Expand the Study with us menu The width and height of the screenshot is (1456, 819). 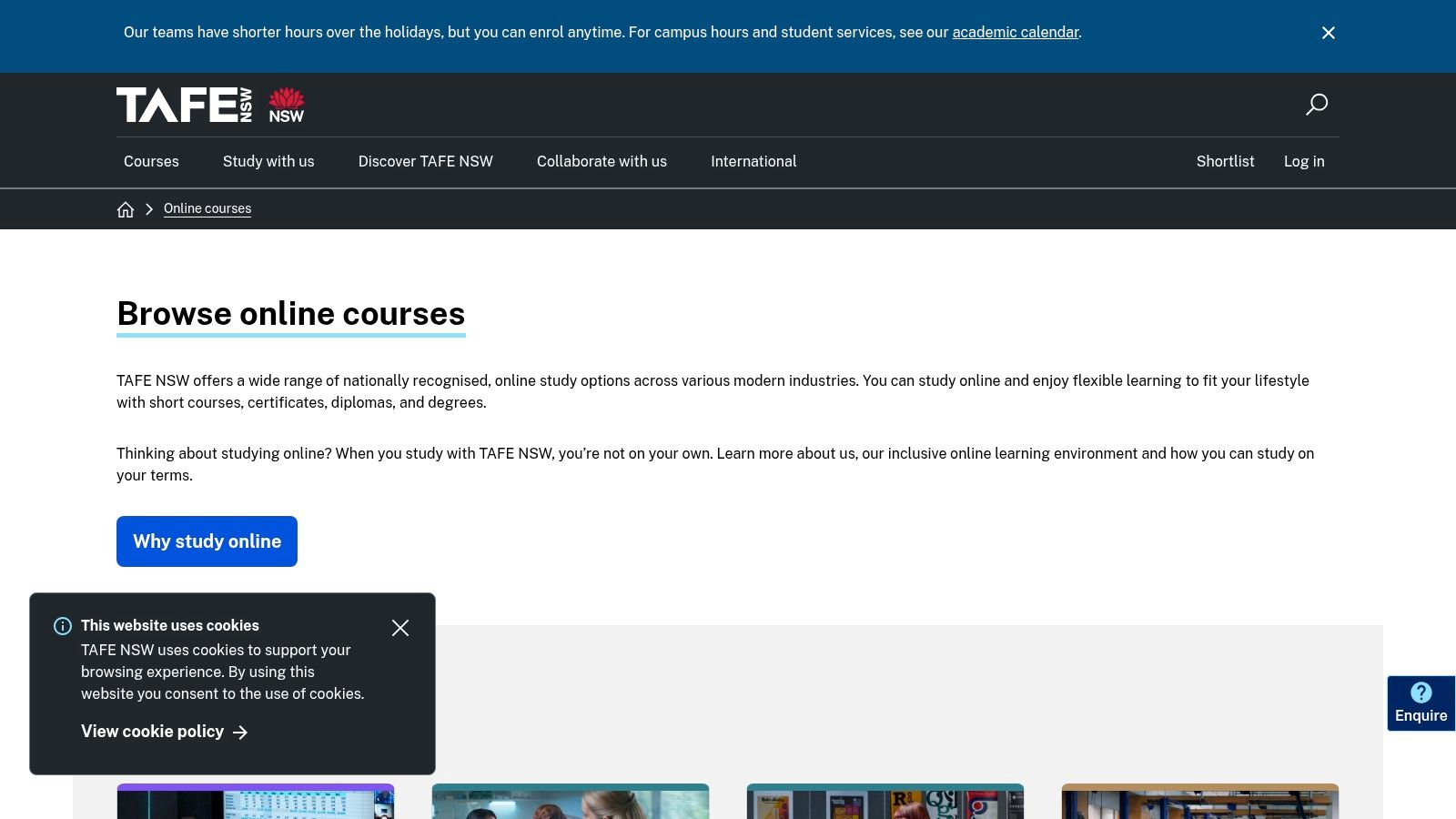pos(268,161)
